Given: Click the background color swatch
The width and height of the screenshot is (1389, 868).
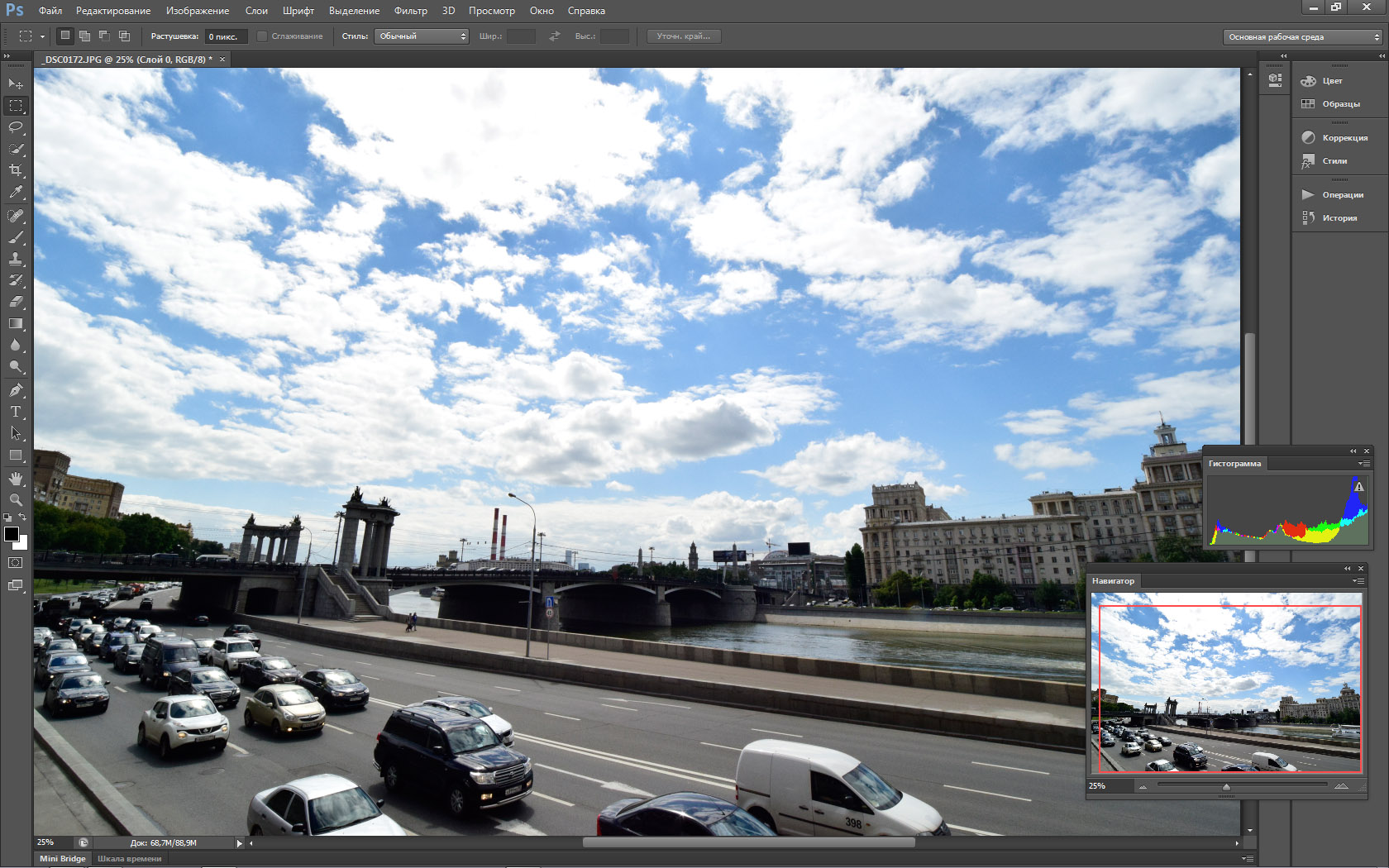Looking at the screenshot, I should click(23, 545).
